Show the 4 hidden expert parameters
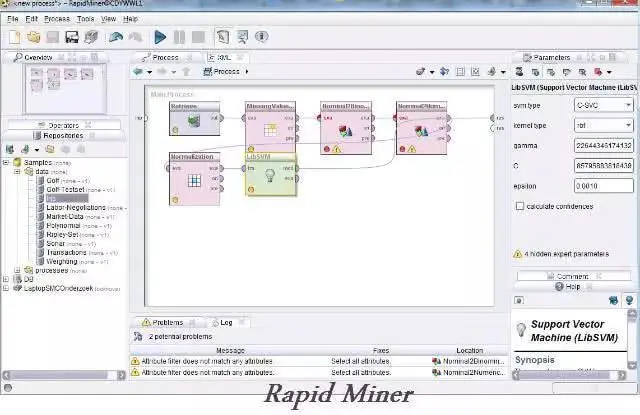Viewport: 640px width, 415px height. [567, 254]
